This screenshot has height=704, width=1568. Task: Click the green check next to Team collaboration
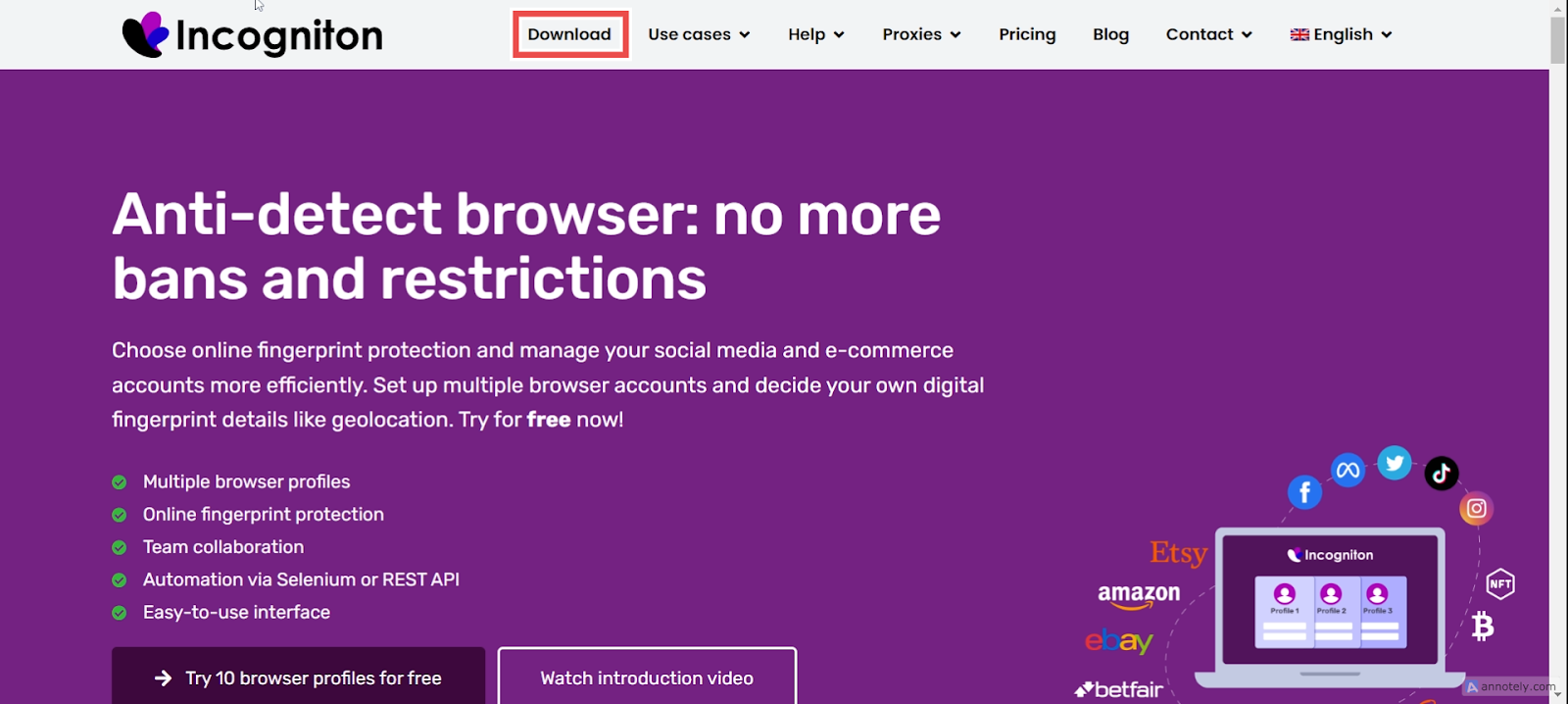click(x=120, y=547)
